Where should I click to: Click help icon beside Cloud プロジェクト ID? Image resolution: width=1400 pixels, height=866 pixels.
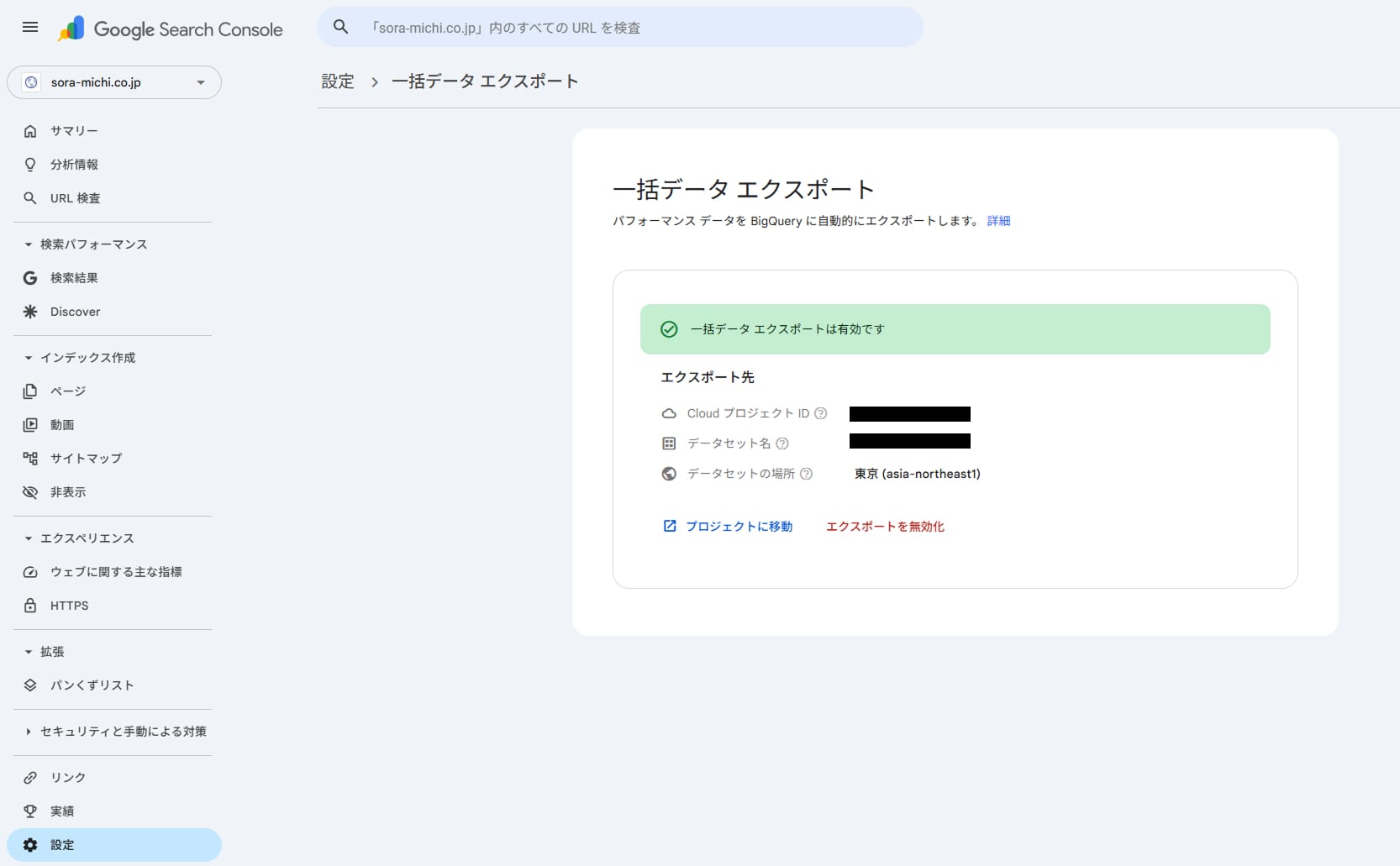[821, 413]
